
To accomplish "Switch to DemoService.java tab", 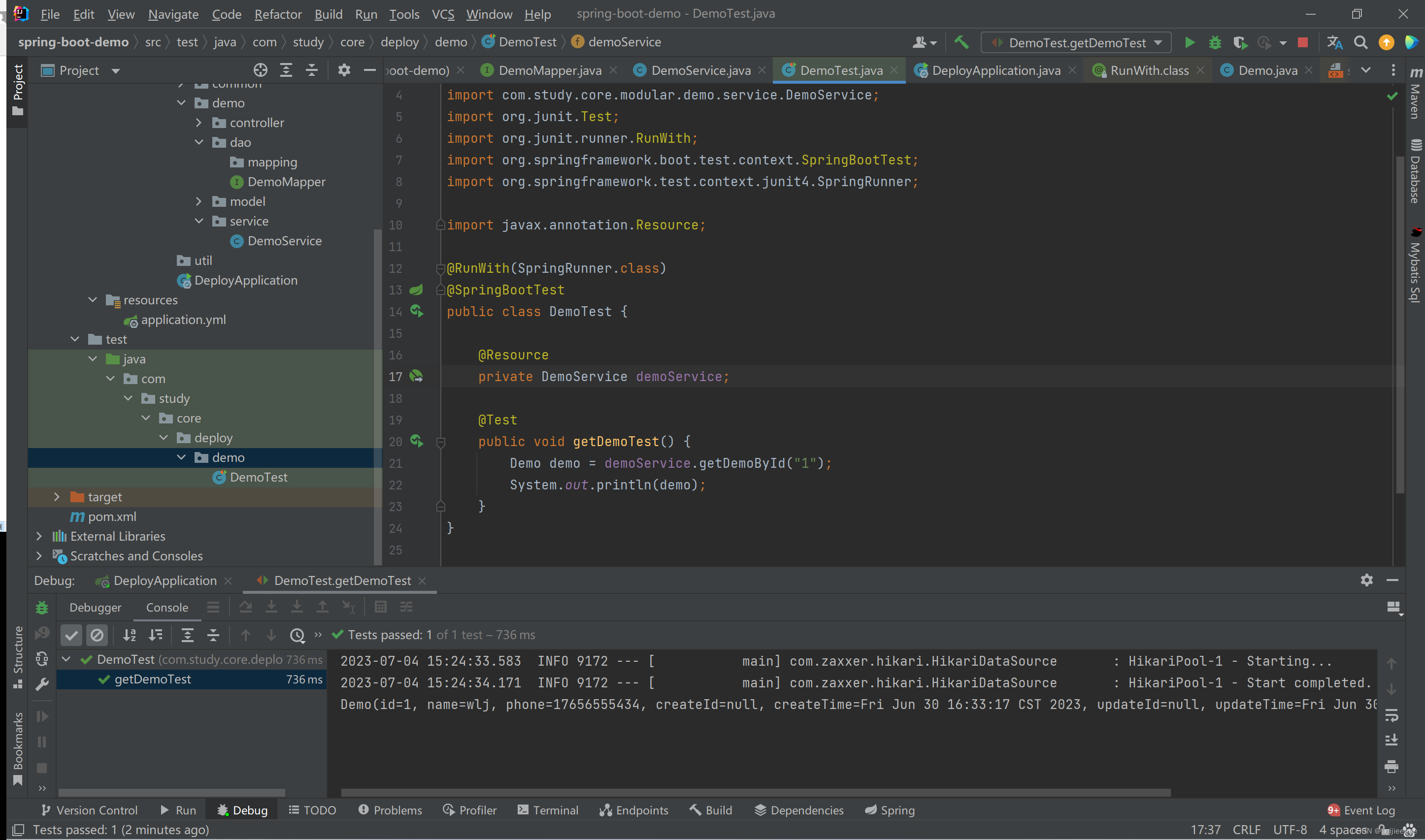I will 700,70.
